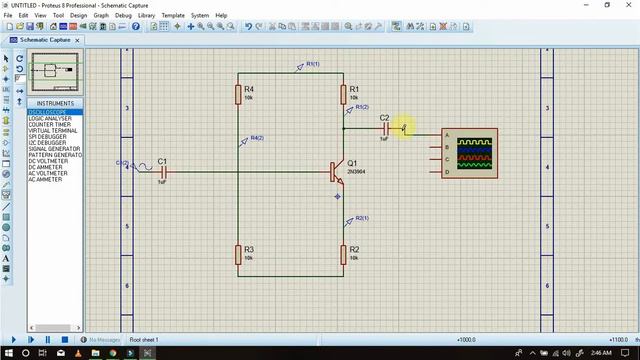Select the arrow Selection mode tool

tap(6, 59)
